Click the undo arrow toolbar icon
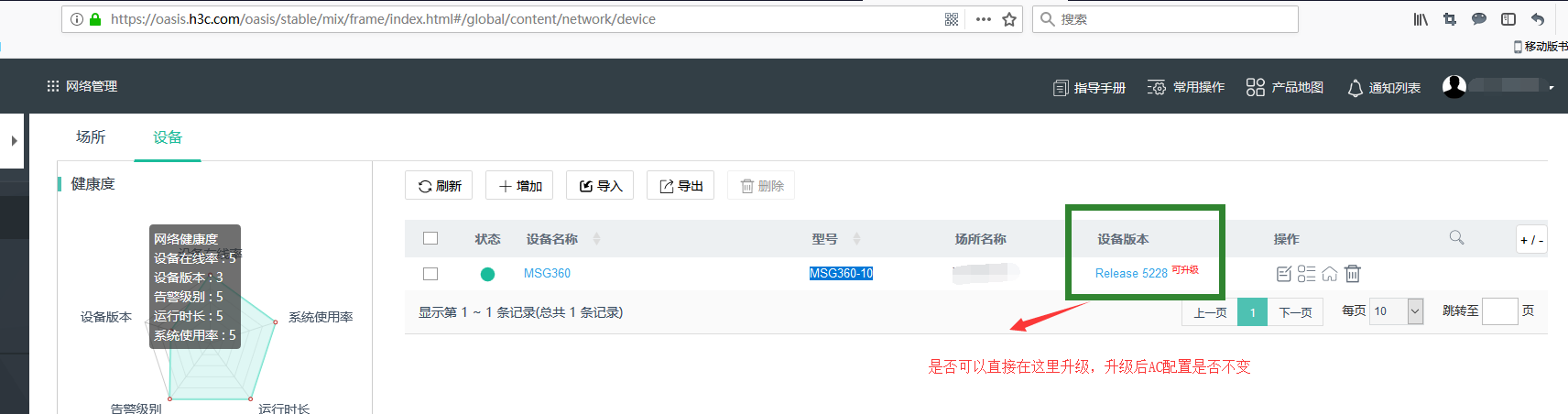Image resolution: width=1568 pixels, height=414 pixels. point(1538,19)
